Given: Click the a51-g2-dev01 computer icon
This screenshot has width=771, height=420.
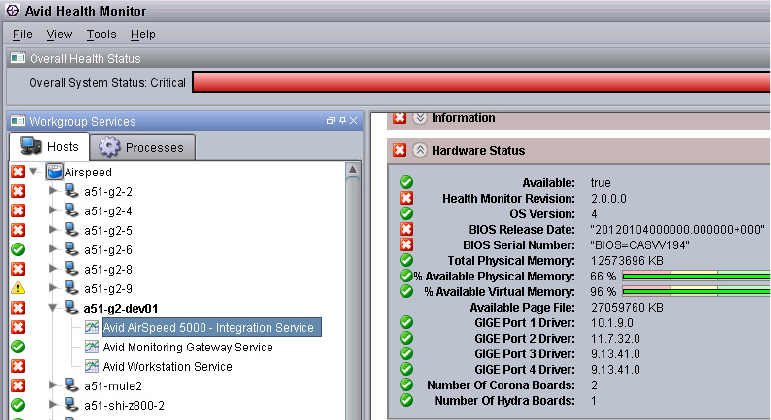Looking at the screenshot, I should tap(71, 308).
